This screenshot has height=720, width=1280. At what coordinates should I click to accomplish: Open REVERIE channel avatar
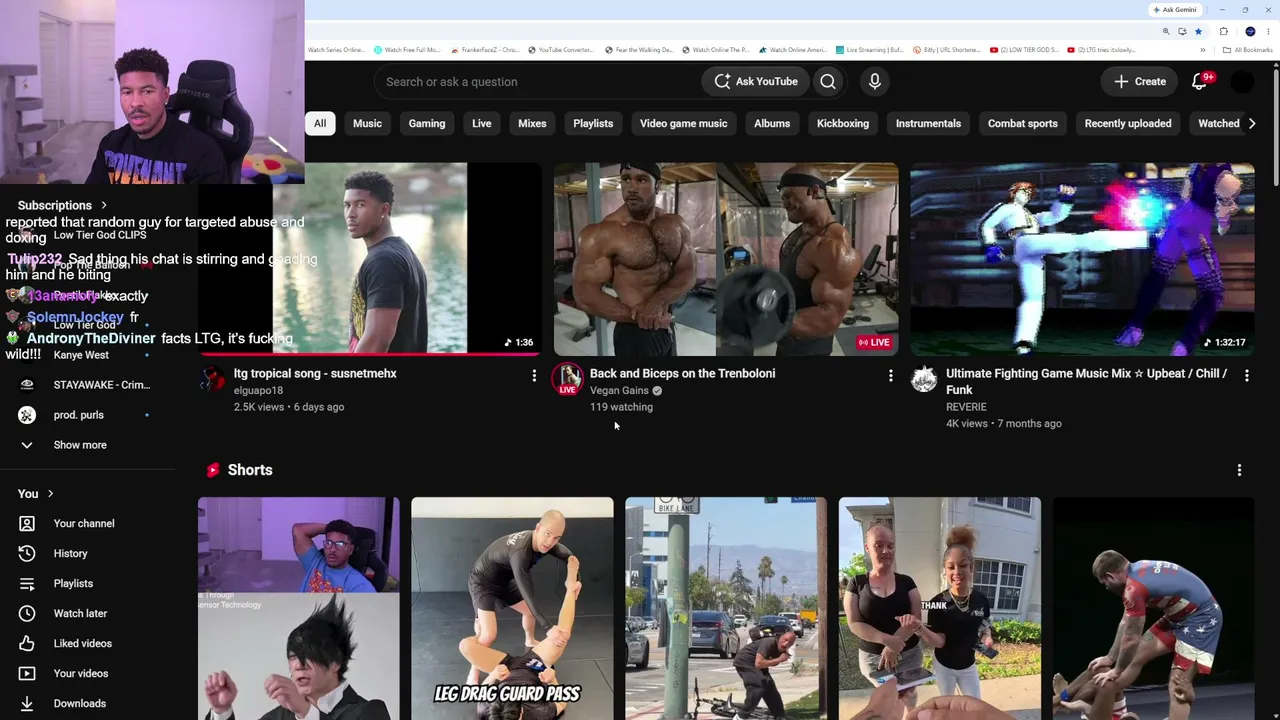pos(924,380)
